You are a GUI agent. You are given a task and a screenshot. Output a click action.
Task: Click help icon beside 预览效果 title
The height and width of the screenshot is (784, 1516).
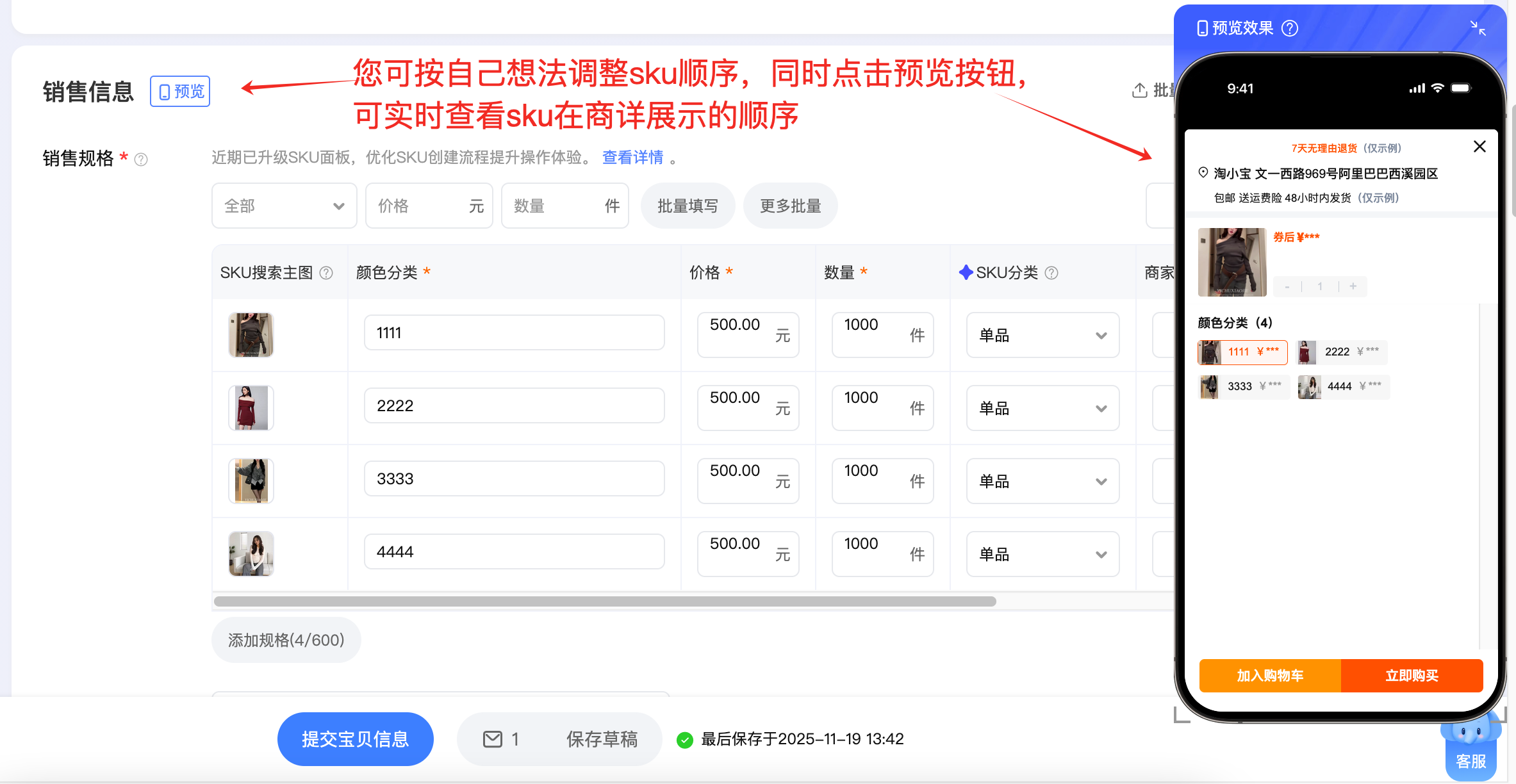coord(1289,28)
